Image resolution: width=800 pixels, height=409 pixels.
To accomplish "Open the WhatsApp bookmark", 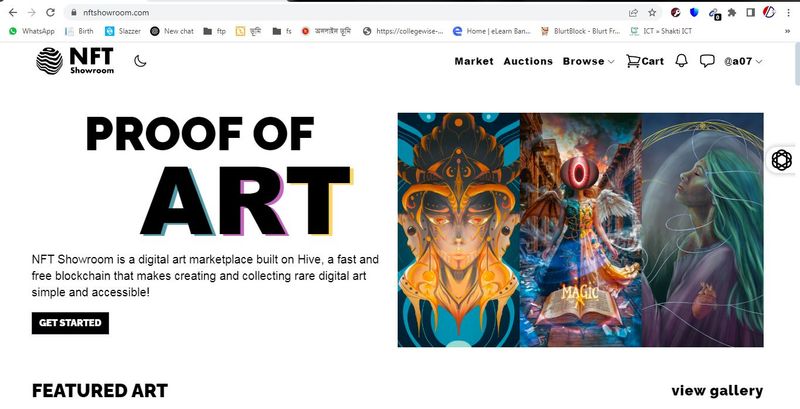I will point(32,31).
